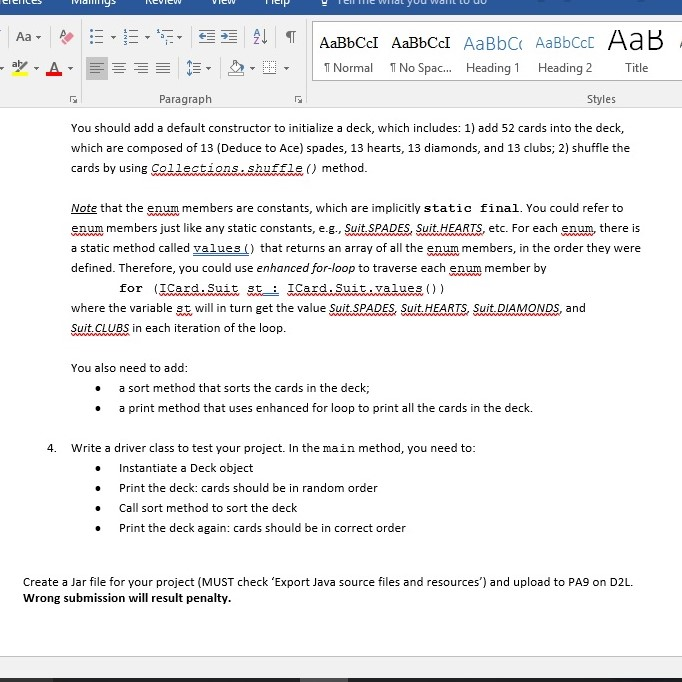This screenshot has height=682, width=682.
Task: Click the Clear All Formatting icon
Action: pos(64,38)
